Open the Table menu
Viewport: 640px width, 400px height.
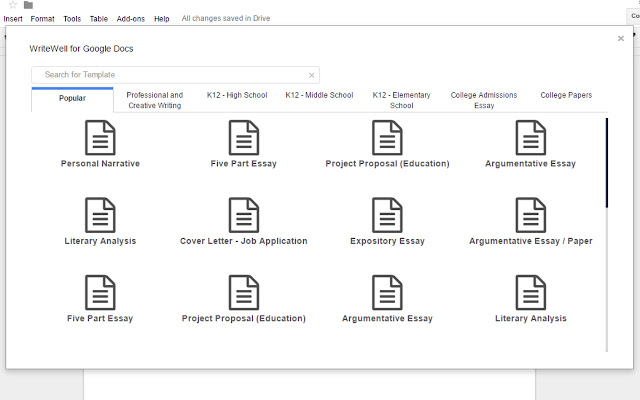(99, 19)
